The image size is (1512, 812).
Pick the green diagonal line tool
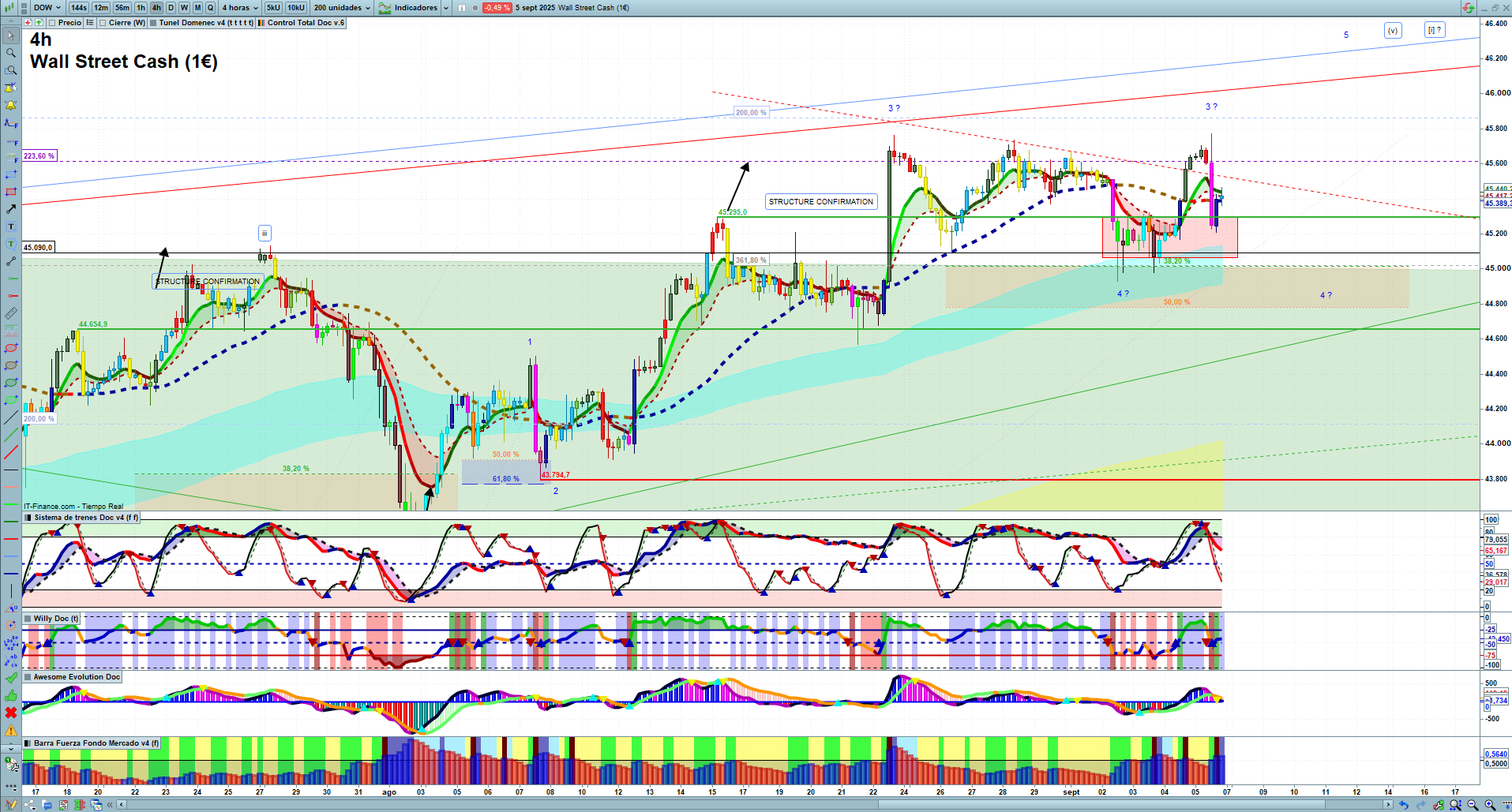pyautogui.click(x=11, y=435)
